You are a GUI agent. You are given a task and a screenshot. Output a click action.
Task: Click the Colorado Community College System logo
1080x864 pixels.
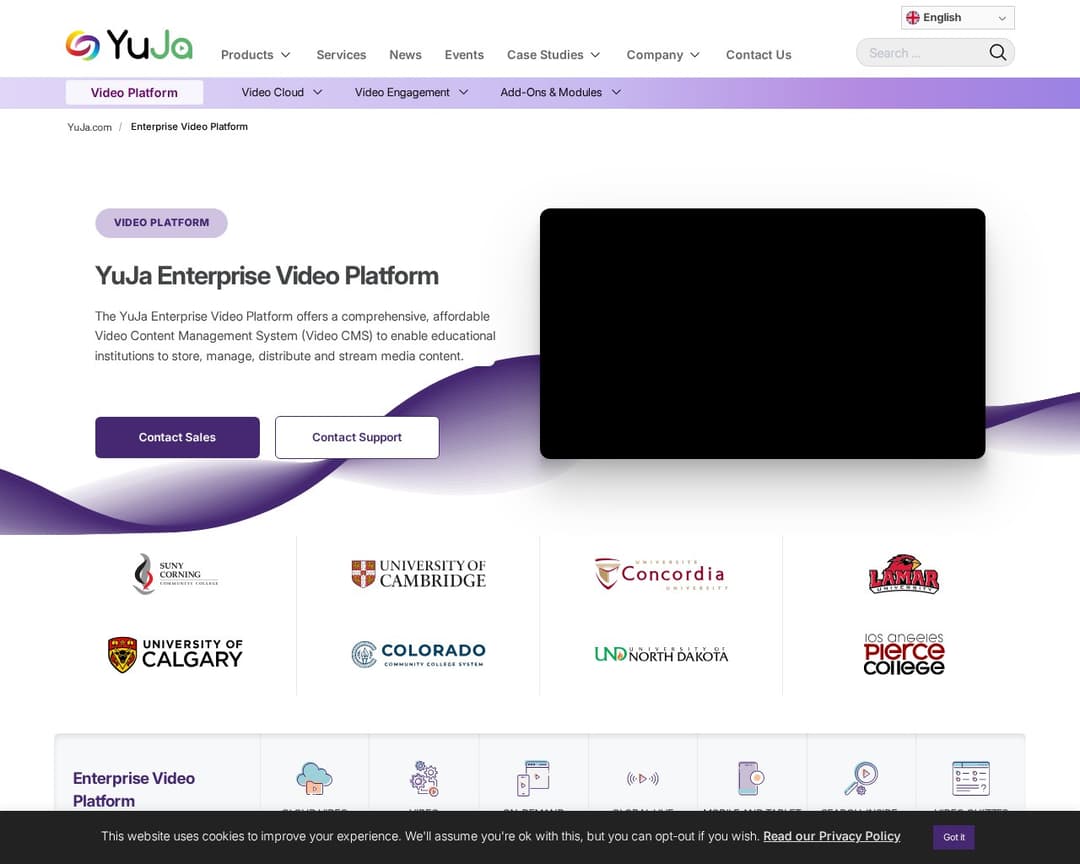coord(419,655)
